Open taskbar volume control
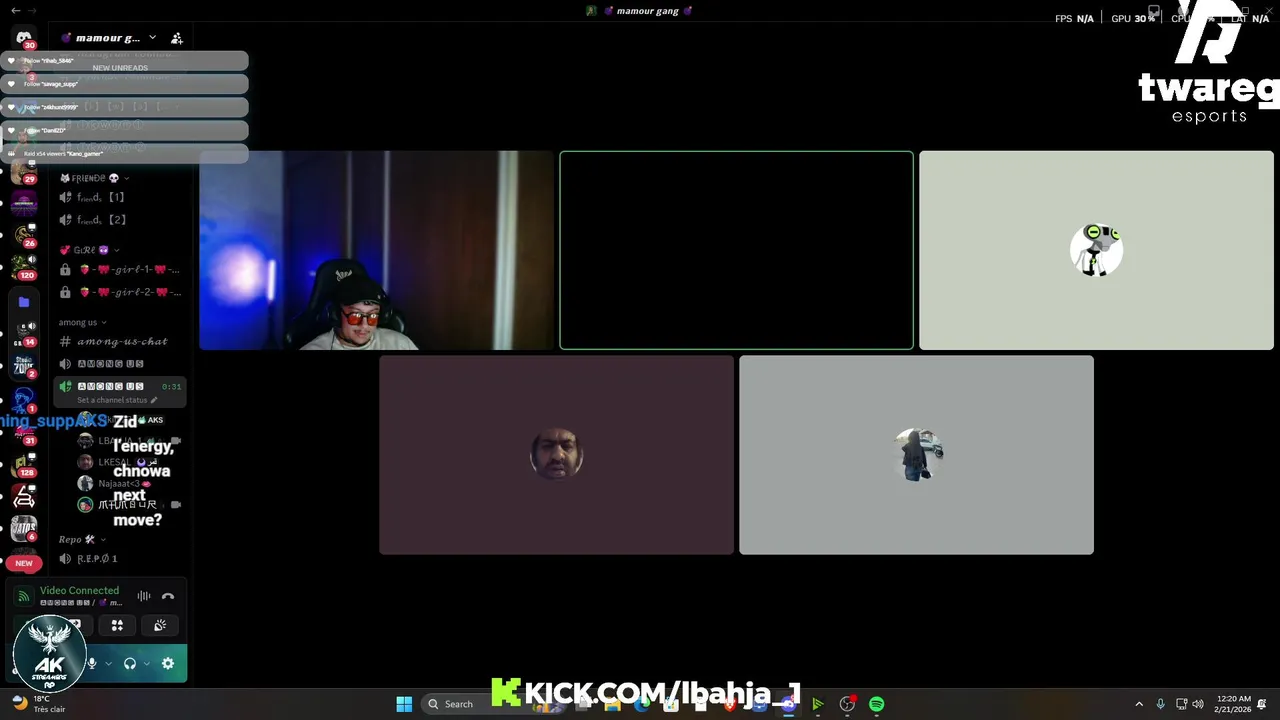The image size is (1280, 720). [1198, 704]
